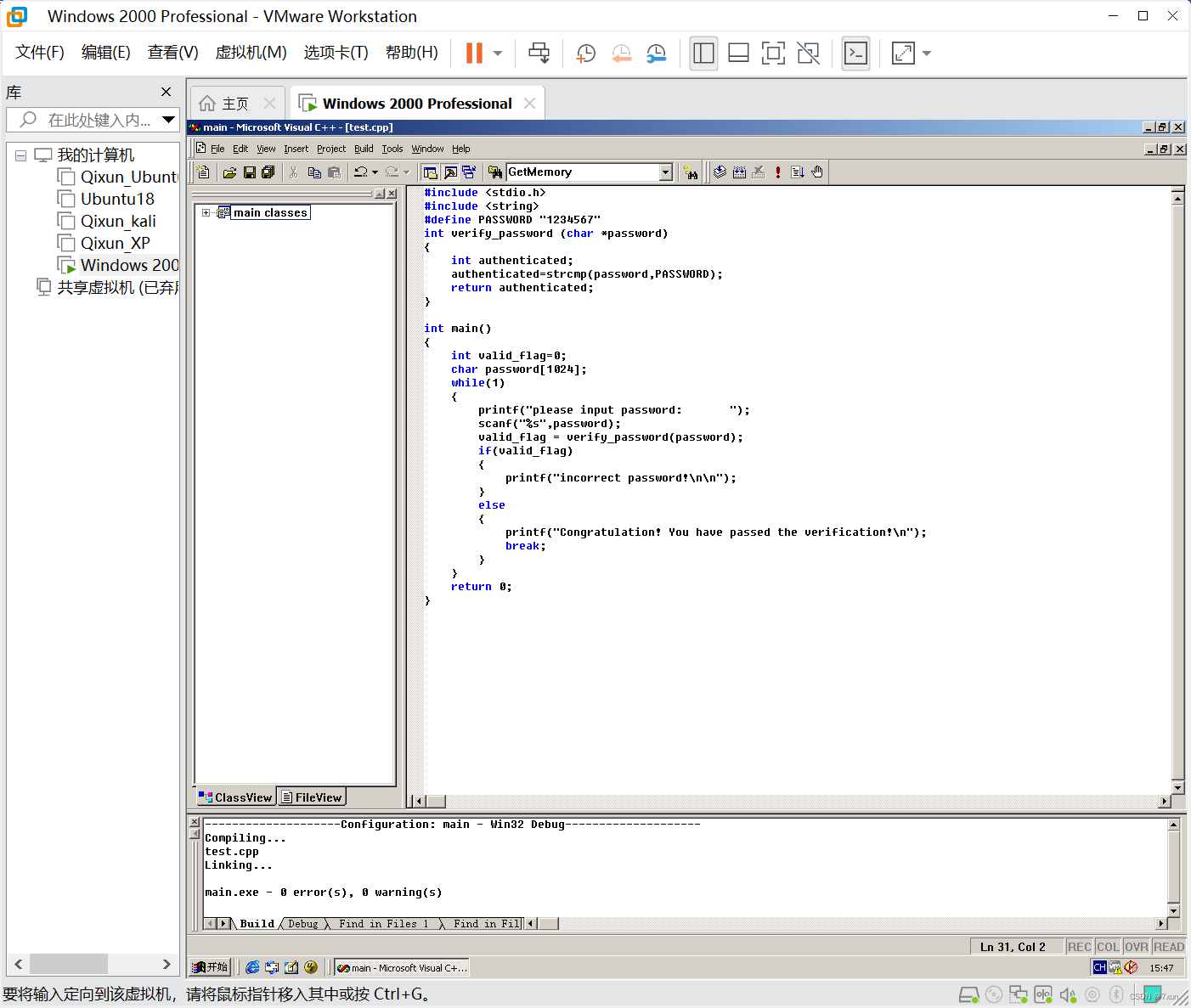Click the Paste clipboard icon
The height and width of the screenshot is (1008, 1191).
click(x=334, y=172)
